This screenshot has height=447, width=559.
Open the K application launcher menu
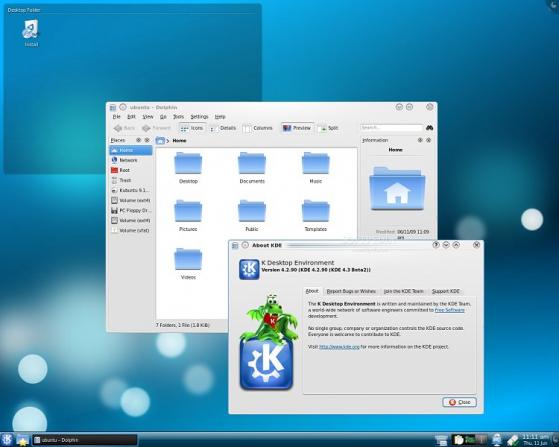pos(7,440)
